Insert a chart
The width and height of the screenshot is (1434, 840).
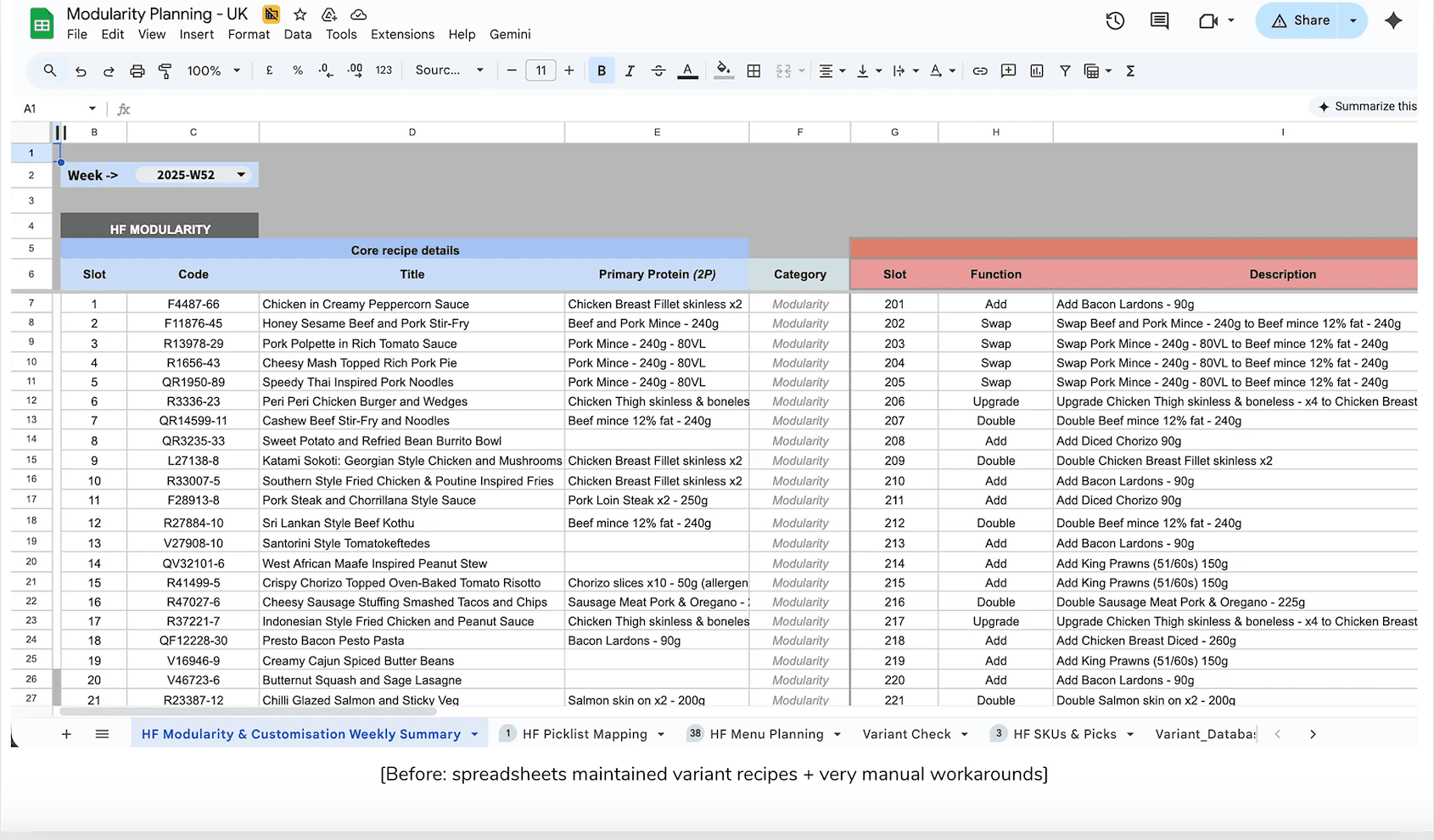(1037, 71)
